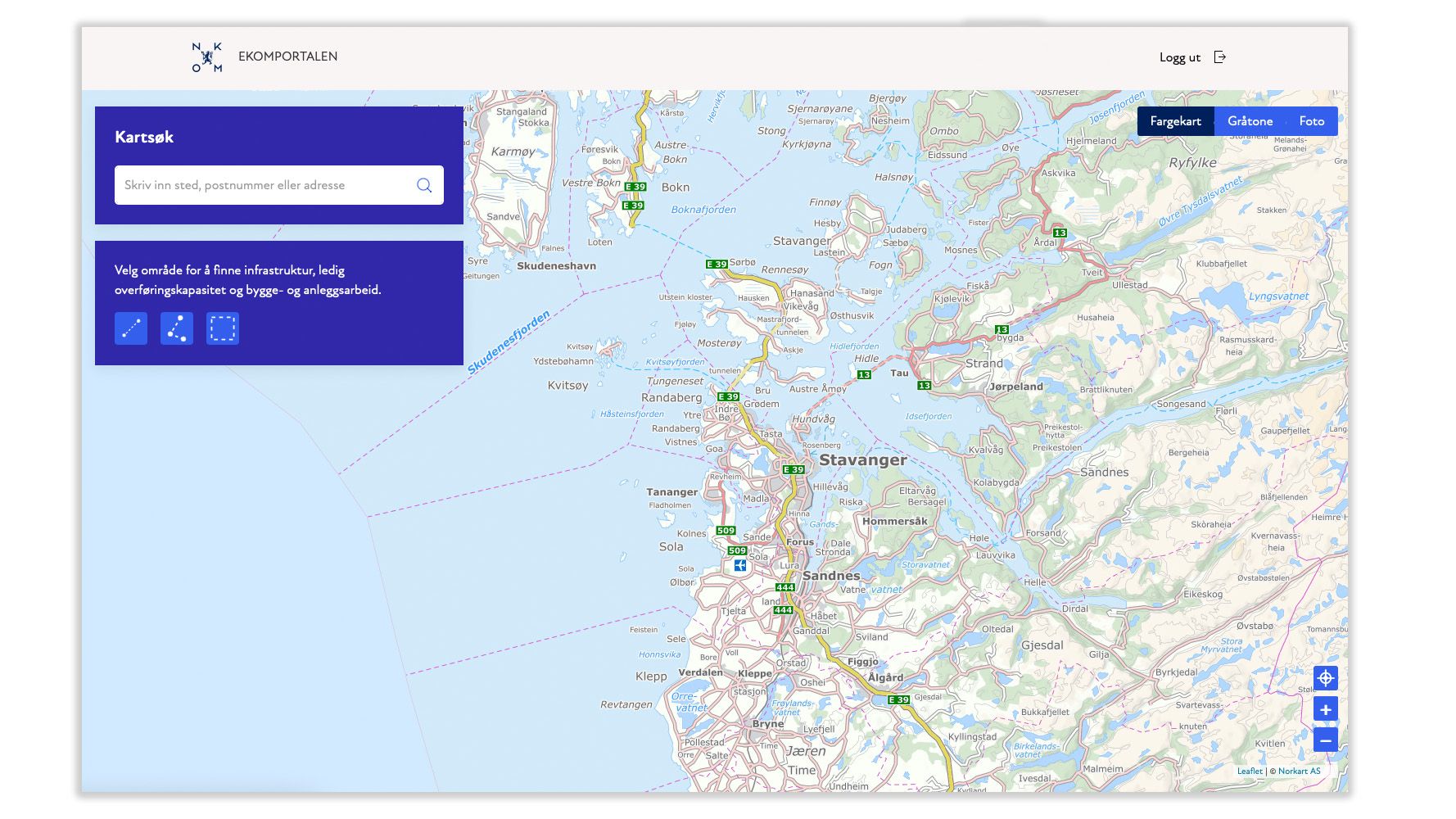This screenshot has height=819, width=1456.
Task: Click the Rennesøy label on the map
Action: tap(785, 269)
